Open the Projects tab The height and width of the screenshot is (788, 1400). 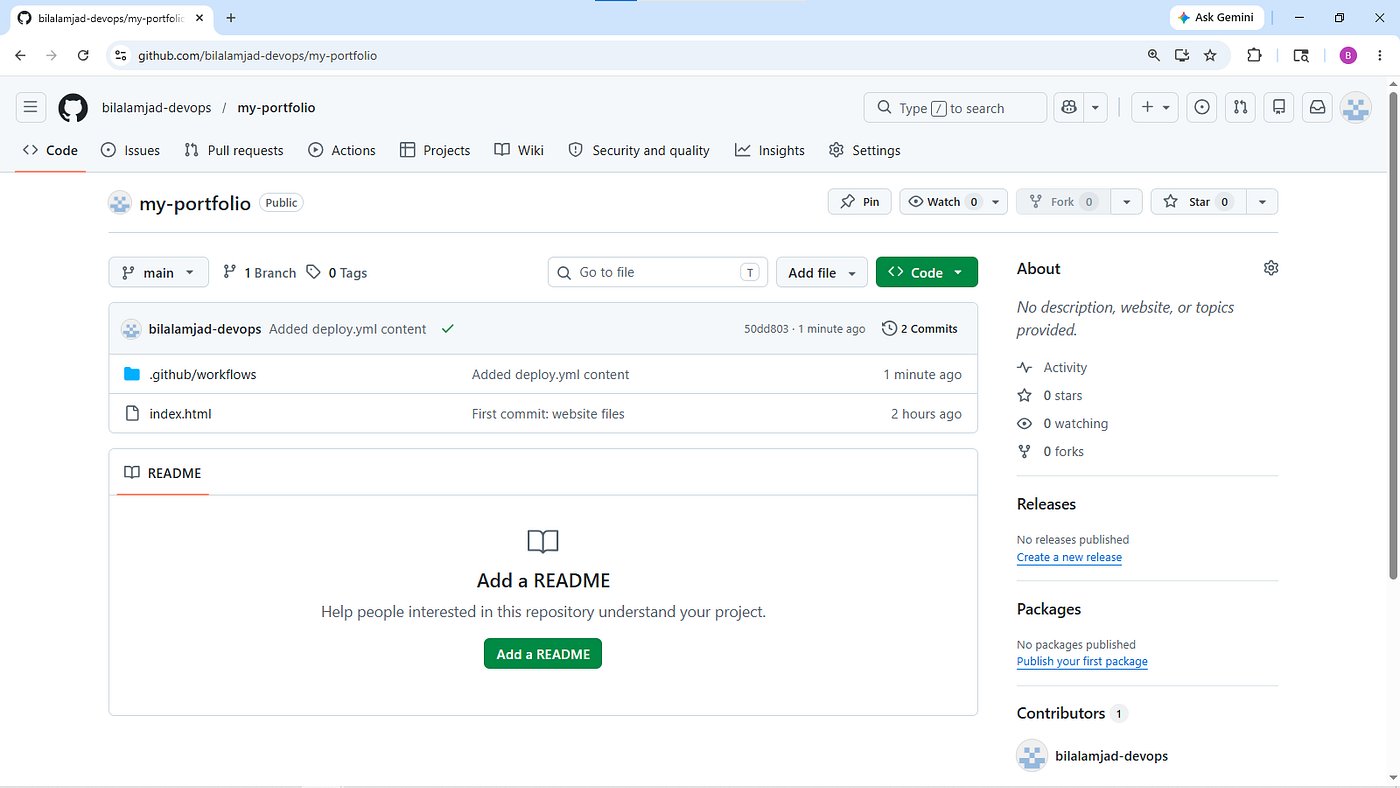(435, 150)
